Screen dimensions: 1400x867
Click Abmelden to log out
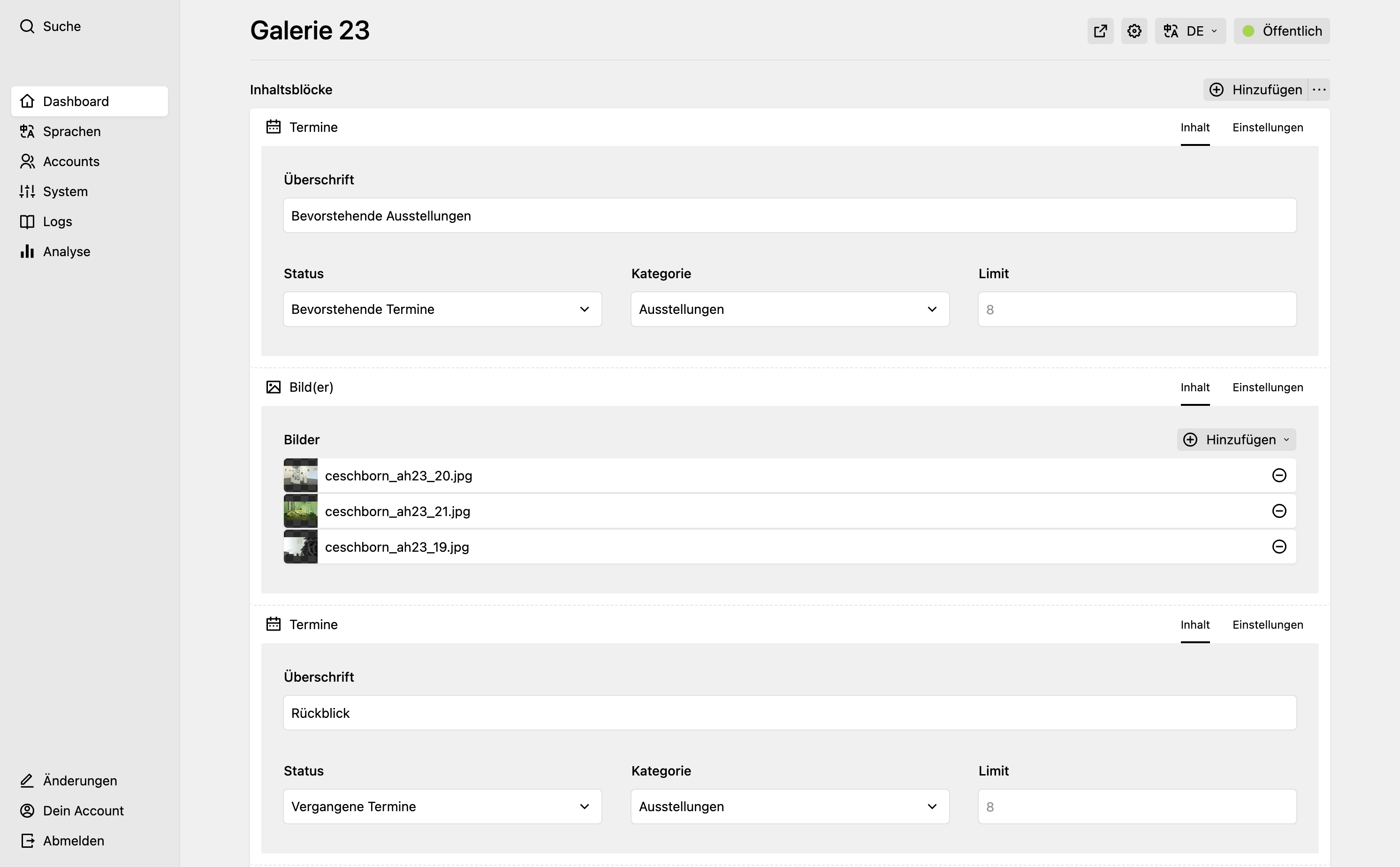tap(90, 841)
